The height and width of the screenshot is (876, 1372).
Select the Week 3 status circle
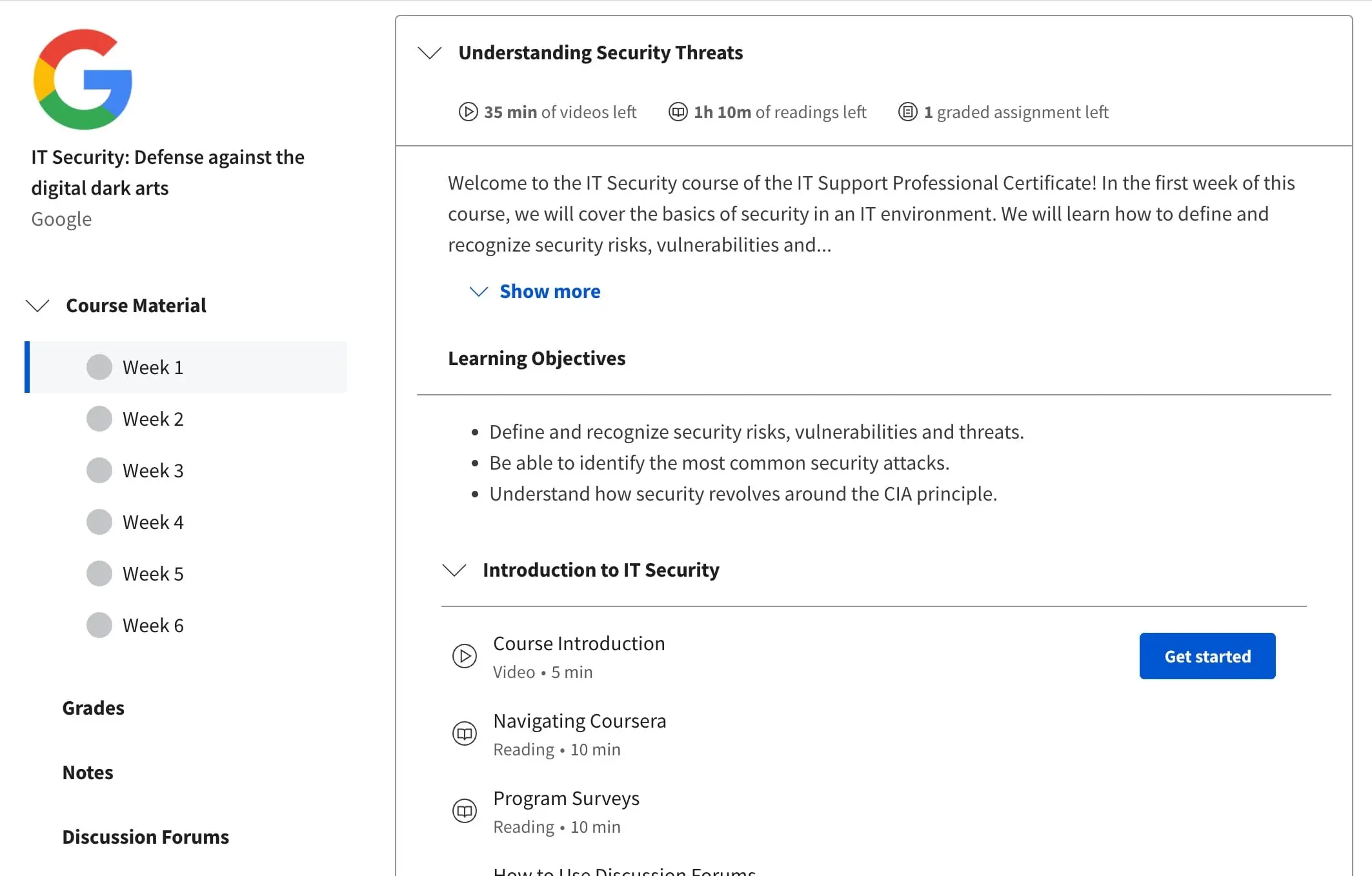pos(99,470)
